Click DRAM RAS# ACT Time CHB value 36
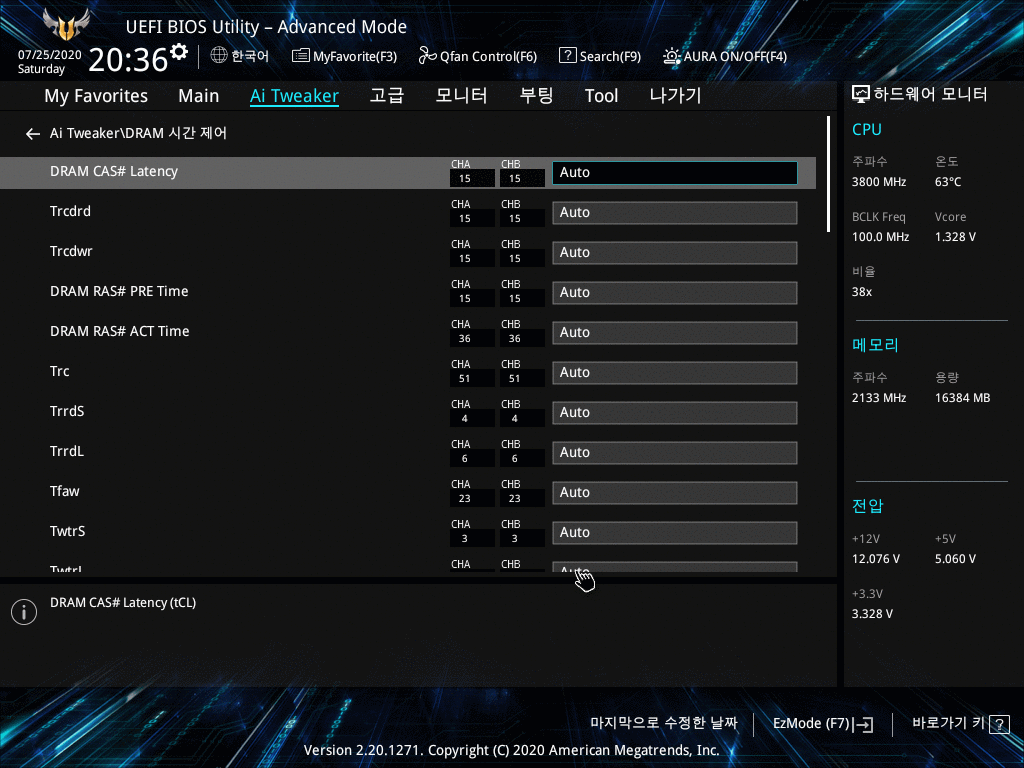Viewport: 1024px width, 768px height. pos(515,339)
